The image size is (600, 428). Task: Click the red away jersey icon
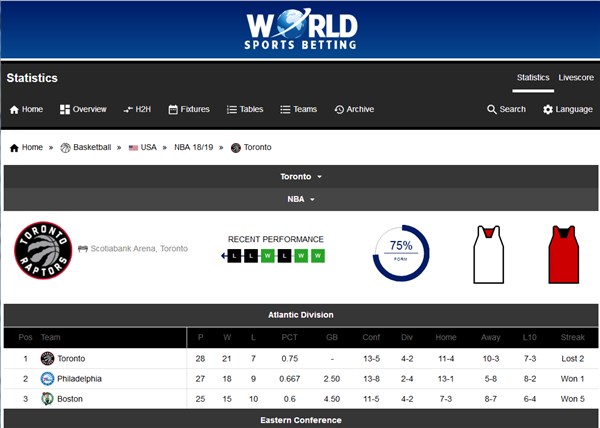[563, 254]
